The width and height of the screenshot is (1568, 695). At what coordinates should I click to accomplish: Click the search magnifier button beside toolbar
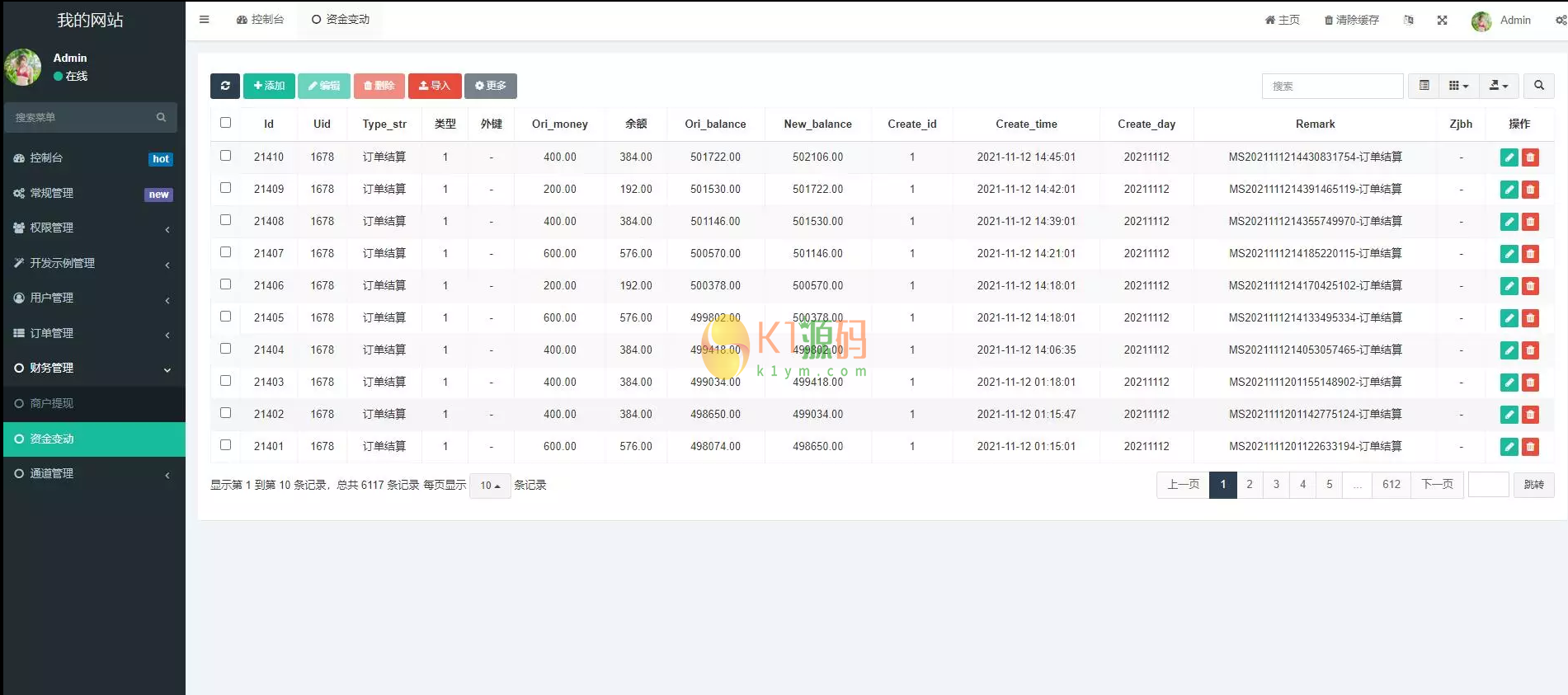1538,86
